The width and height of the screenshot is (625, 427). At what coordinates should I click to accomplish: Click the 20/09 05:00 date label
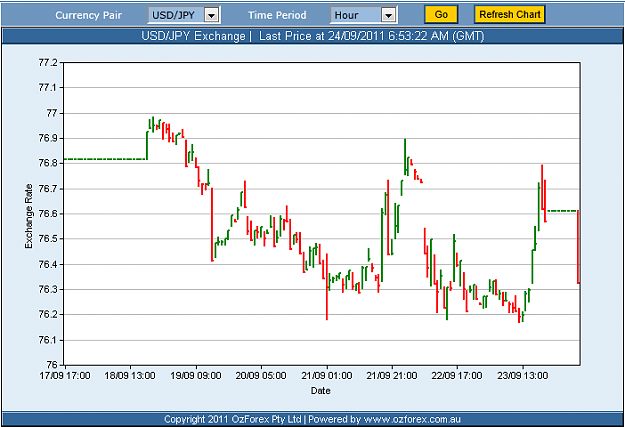click(261, 376)
